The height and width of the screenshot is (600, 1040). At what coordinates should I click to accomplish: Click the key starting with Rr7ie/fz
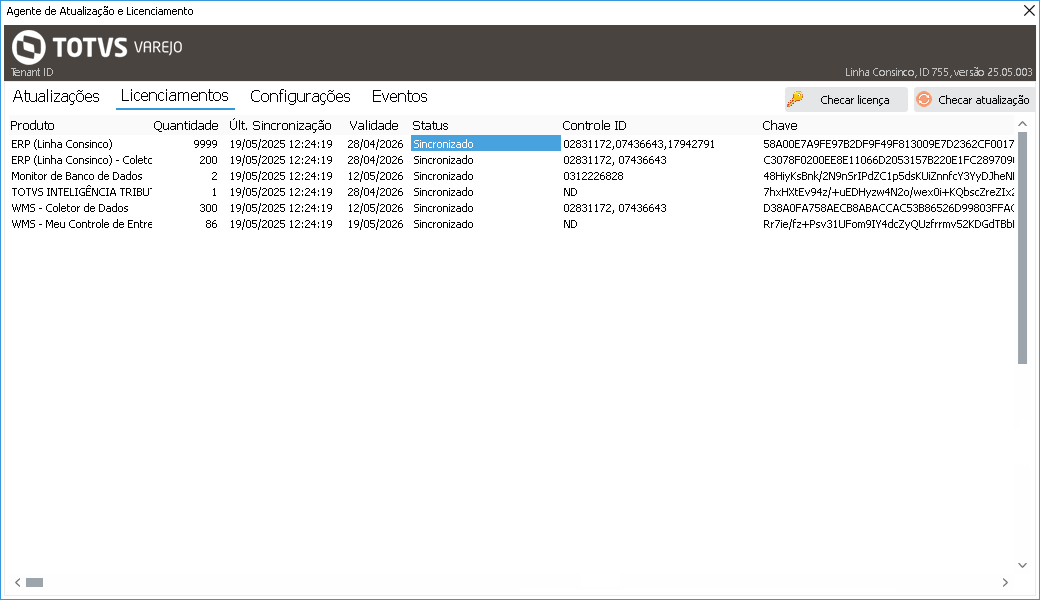(888, 223)
